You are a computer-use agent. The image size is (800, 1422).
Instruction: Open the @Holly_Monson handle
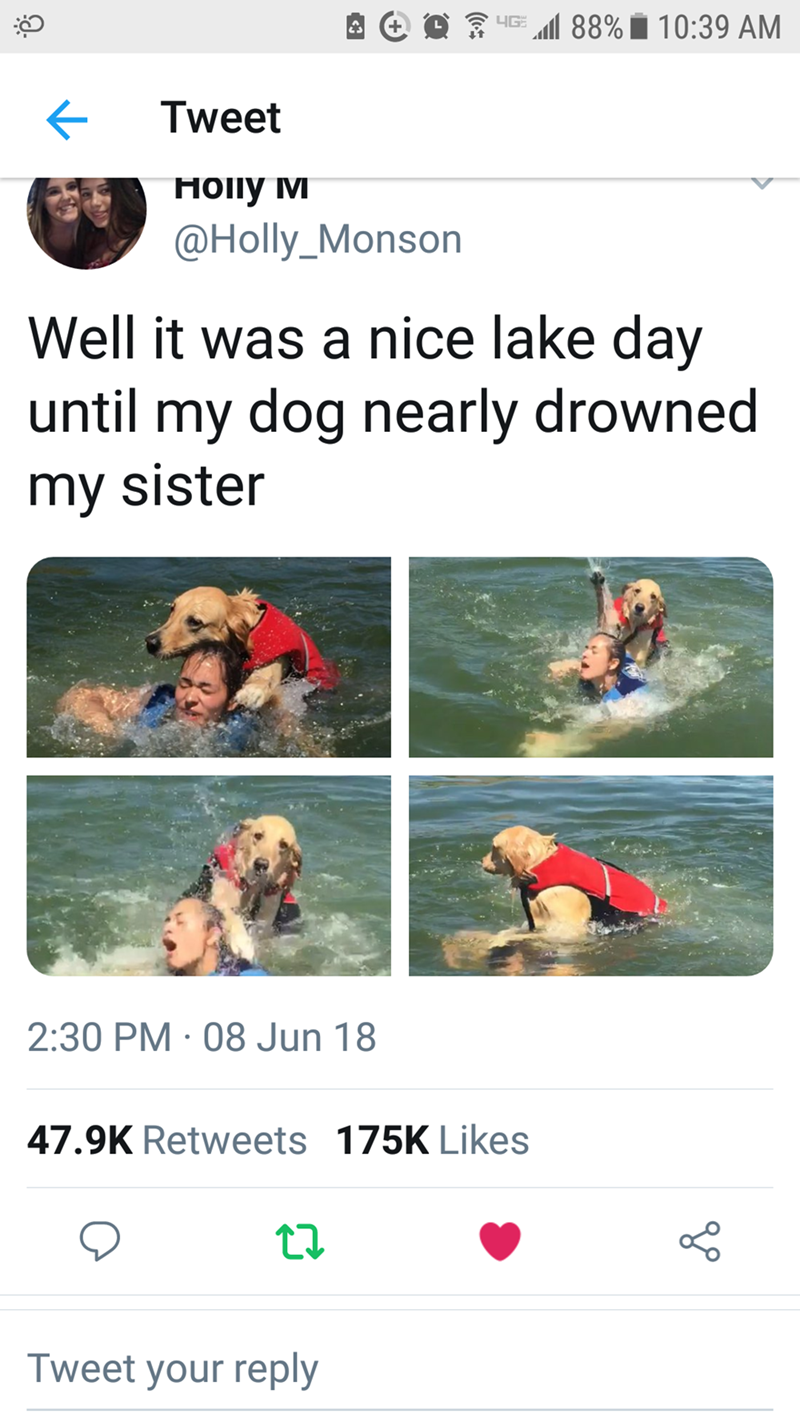tap(318, 240)
